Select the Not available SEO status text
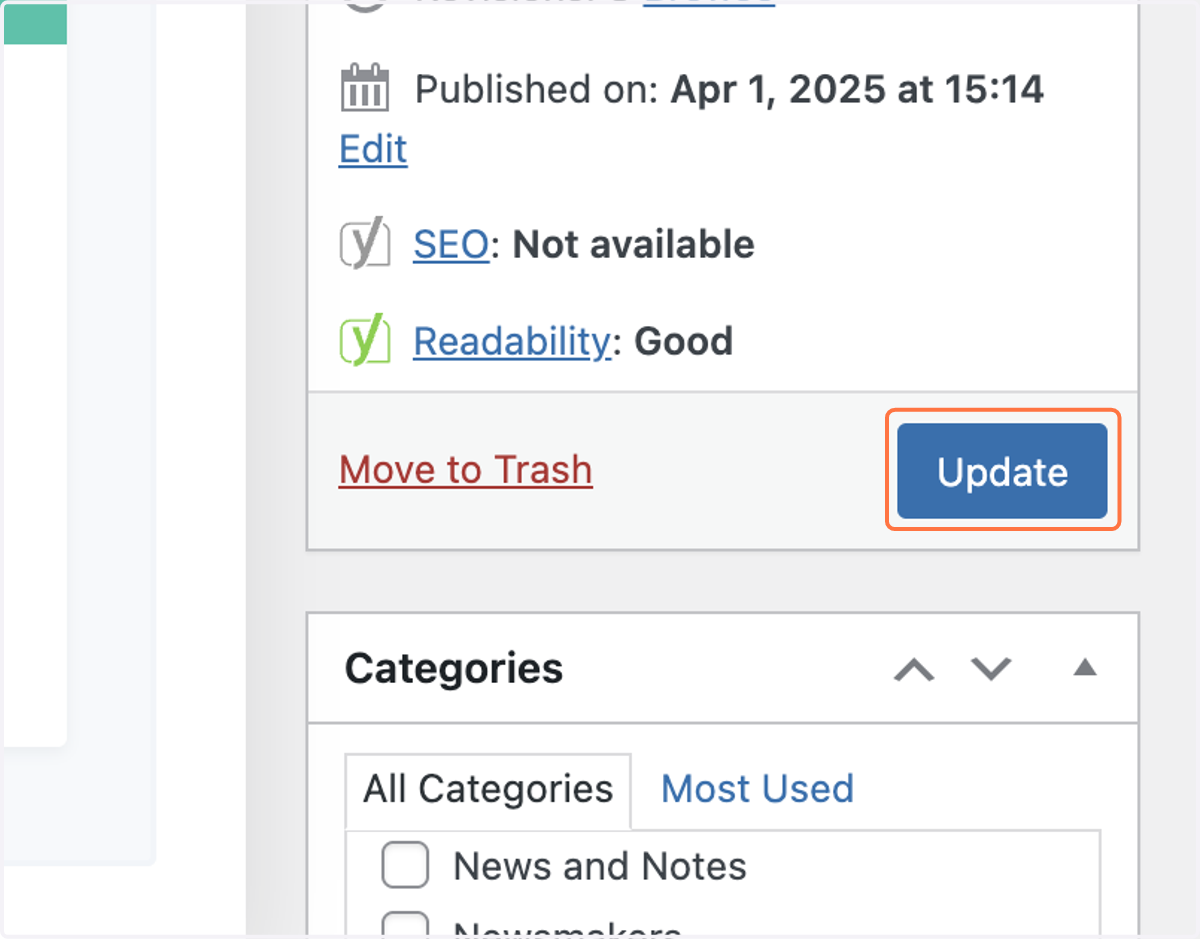Image resolution: width=1200 pixels, height=939 pixels. point(634,244)
